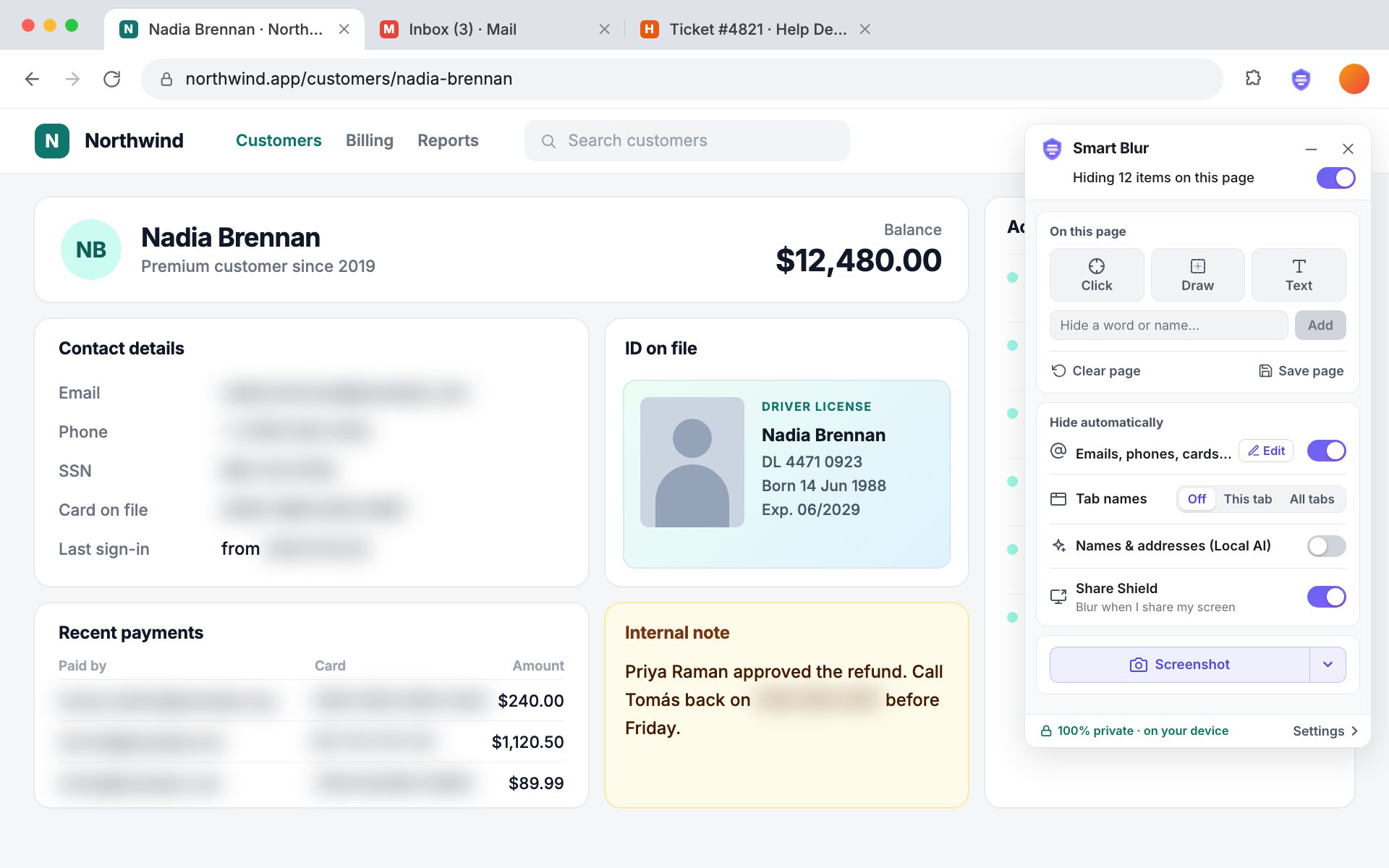The image size is (1389, 868).
Task: Edit the Emails, phones, cards rule
Action: 1266,451
